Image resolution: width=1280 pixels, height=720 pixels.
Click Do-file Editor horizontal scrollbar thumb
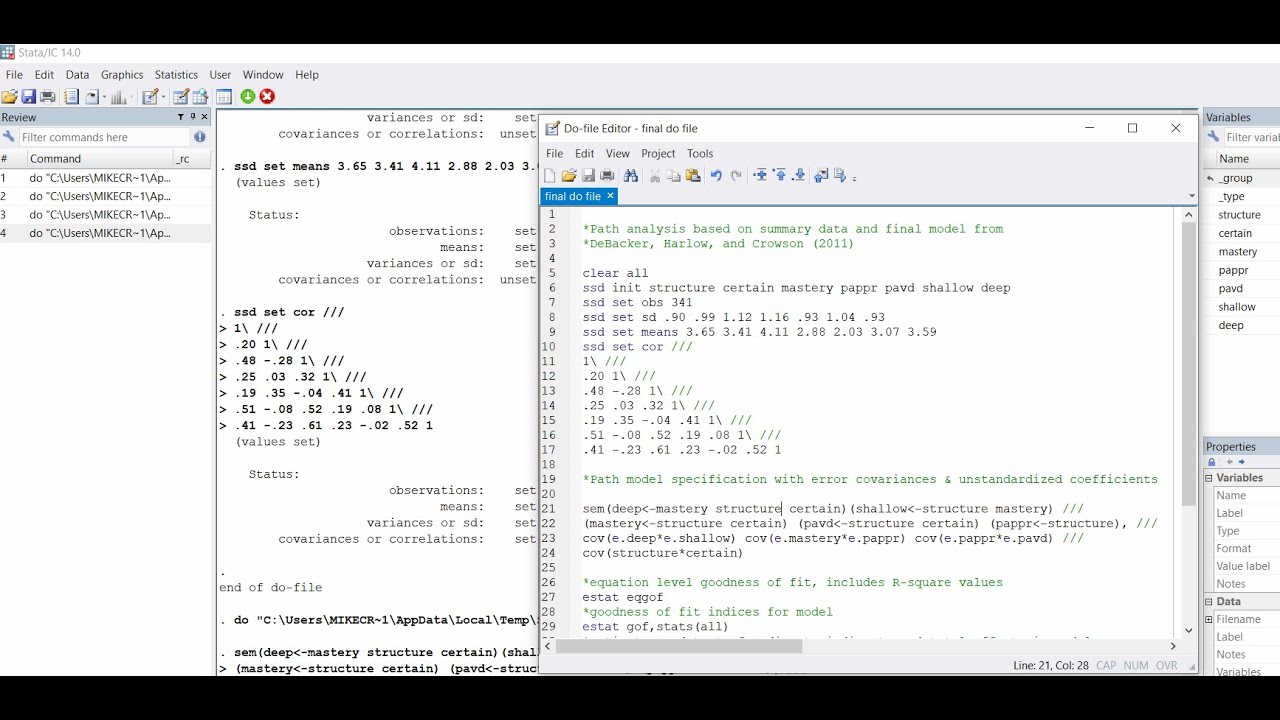coord(679,646)
